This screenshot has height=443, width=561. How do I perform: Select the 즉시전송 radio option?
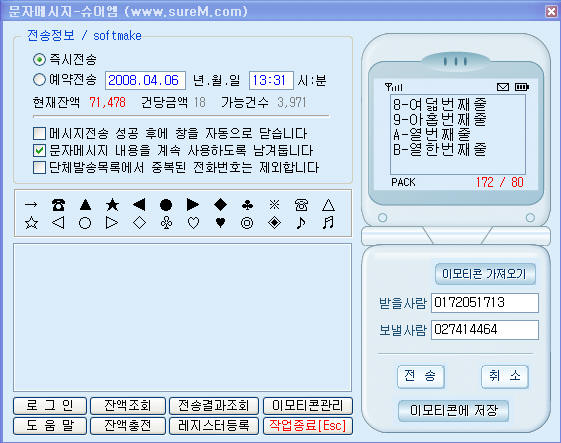(39, 59)
